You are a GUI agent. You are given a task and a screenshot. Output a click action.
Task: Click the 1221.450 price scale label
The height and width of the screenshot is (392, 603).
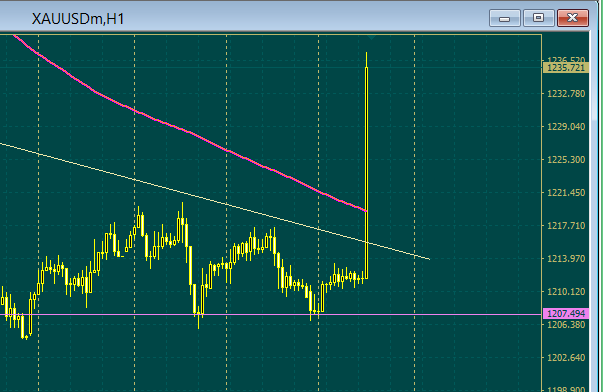566,193
